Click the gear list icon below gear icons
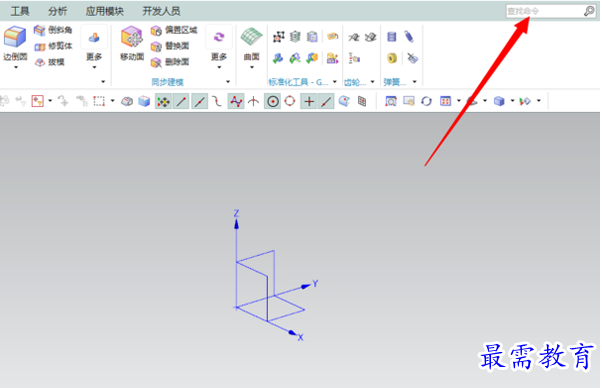The height and width of the screenshot is (388, 602). pyautogui.click(x=354, y=58)
